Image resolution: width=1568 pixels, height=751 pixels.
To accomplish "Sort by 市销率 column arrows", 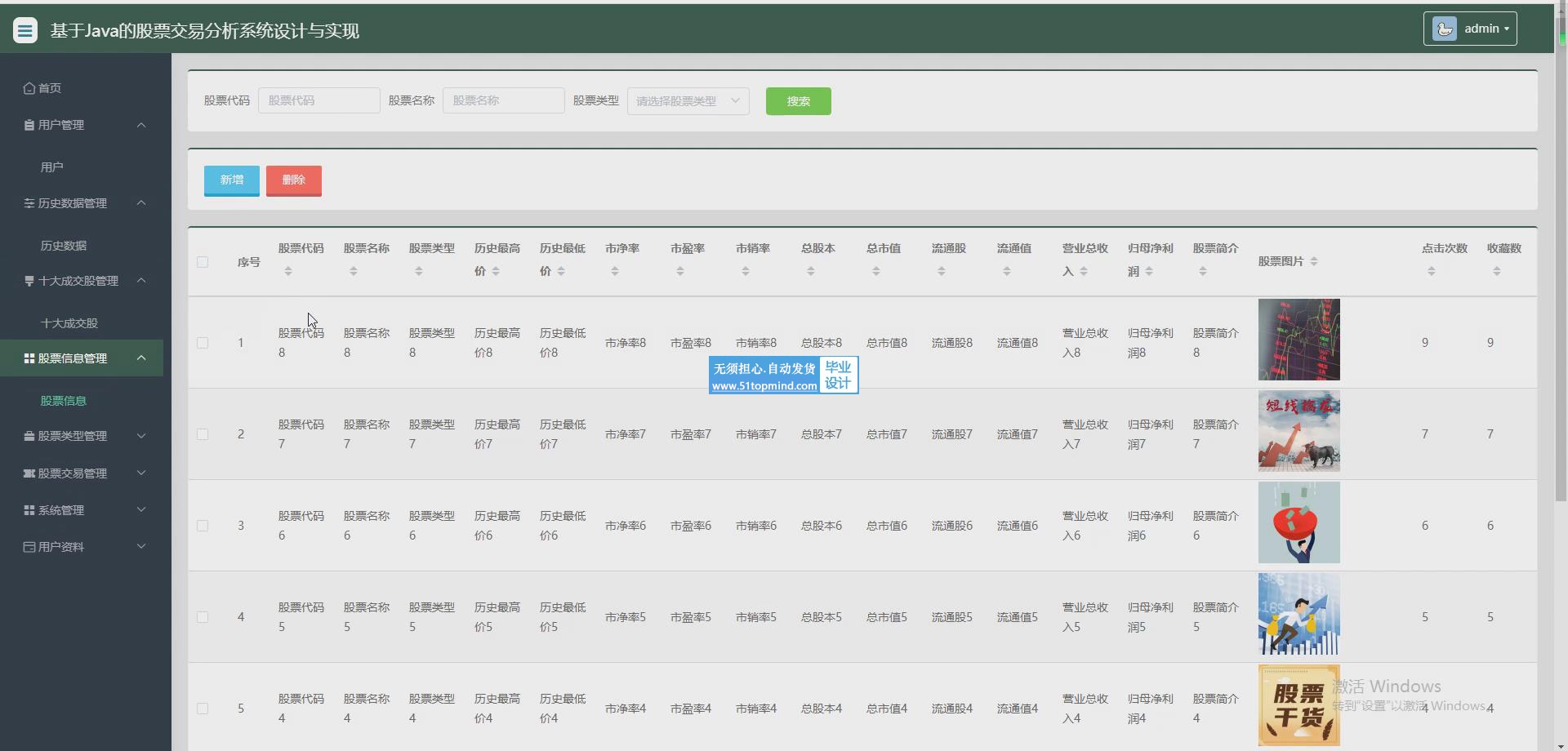I will 746,271.
